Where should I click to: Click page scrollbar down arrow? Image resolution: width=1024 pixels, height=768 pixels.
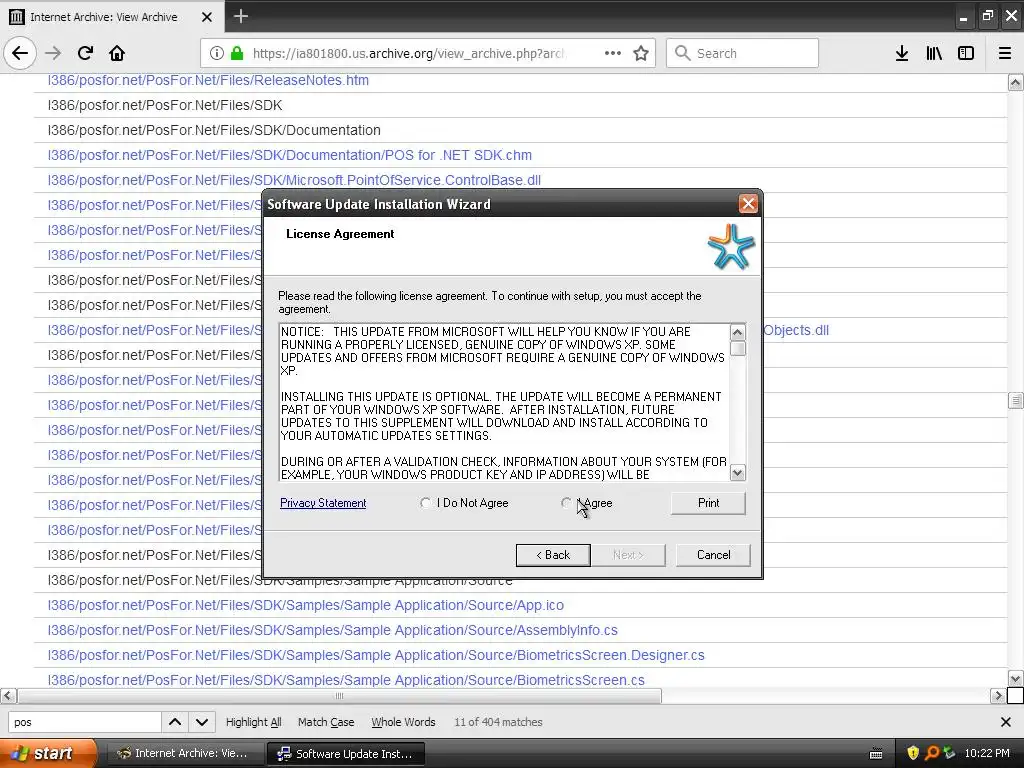tap(1015, 679)
